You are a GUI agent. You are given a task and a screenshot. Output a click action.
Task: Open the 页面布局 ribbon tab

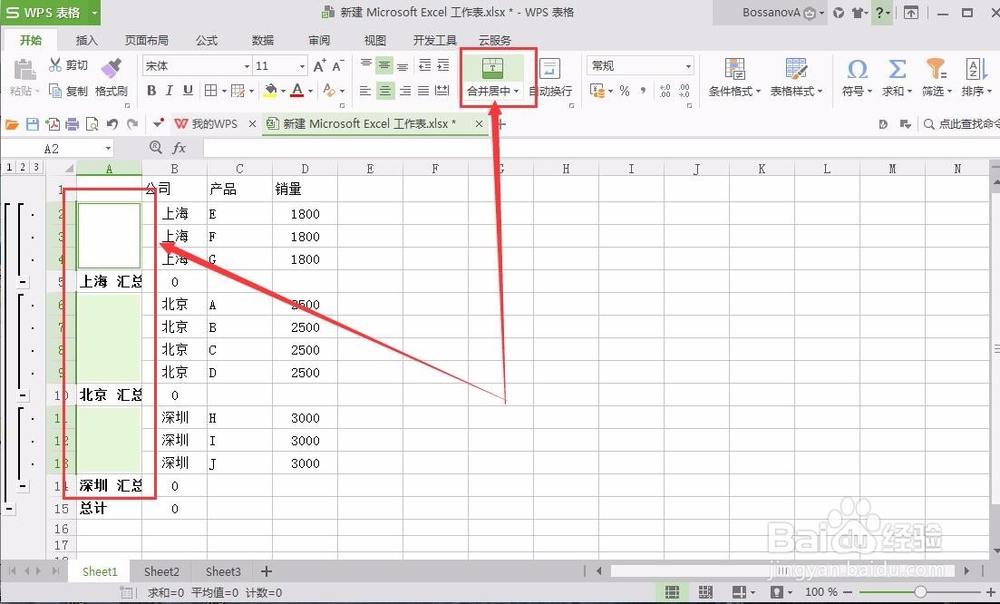147,40
